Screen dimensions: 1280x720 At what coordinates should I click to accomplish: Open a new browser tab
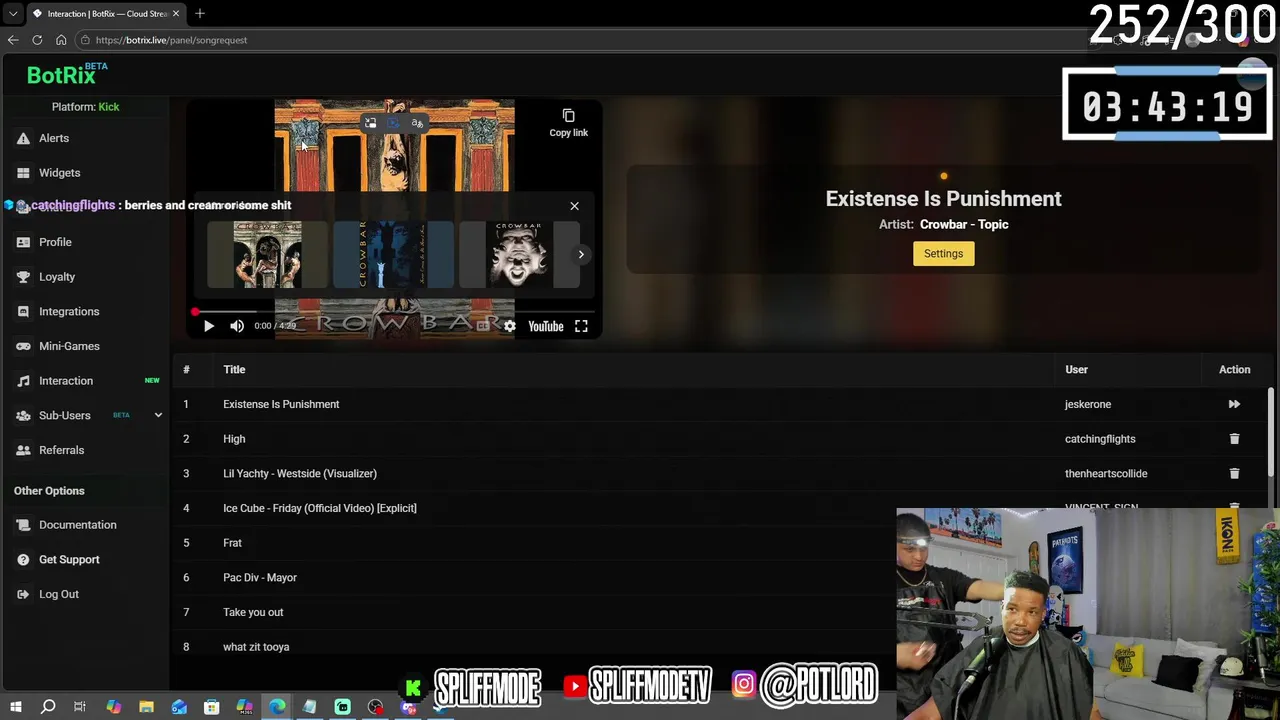pyautogui.click(x=200, y=13)
